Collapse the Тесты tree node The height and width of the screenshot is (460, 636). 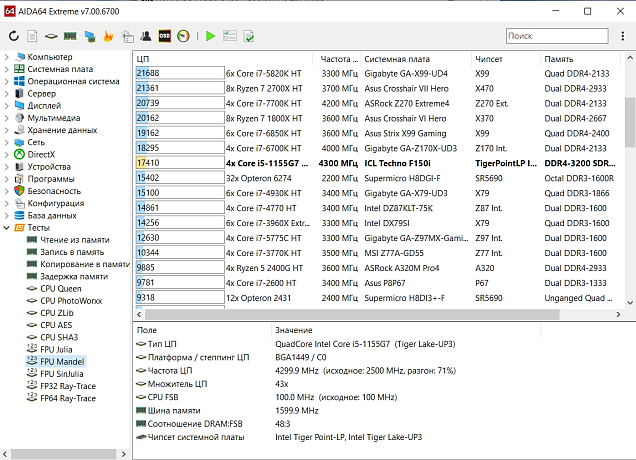click(7, 227)
